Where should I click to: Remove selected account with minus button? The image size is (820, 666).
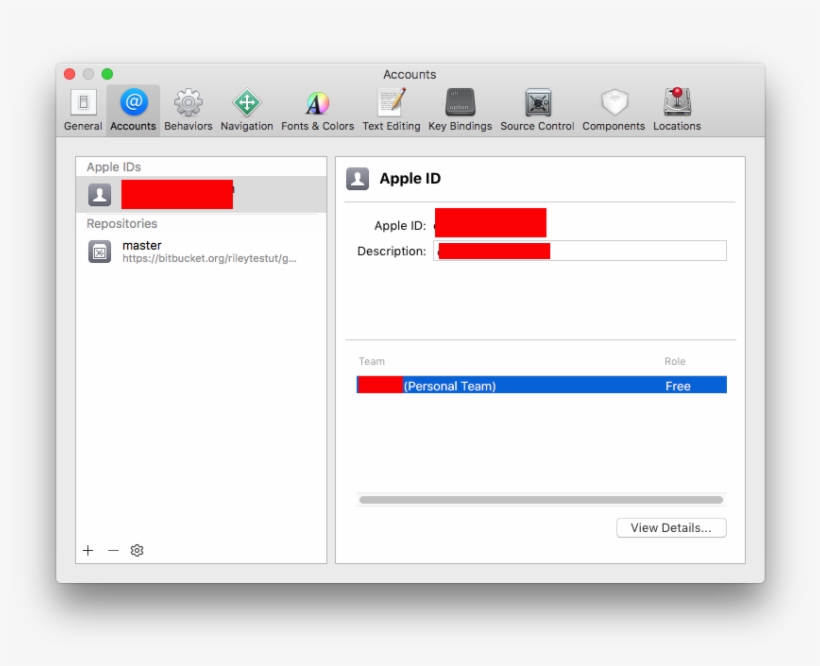coord(113,550)
